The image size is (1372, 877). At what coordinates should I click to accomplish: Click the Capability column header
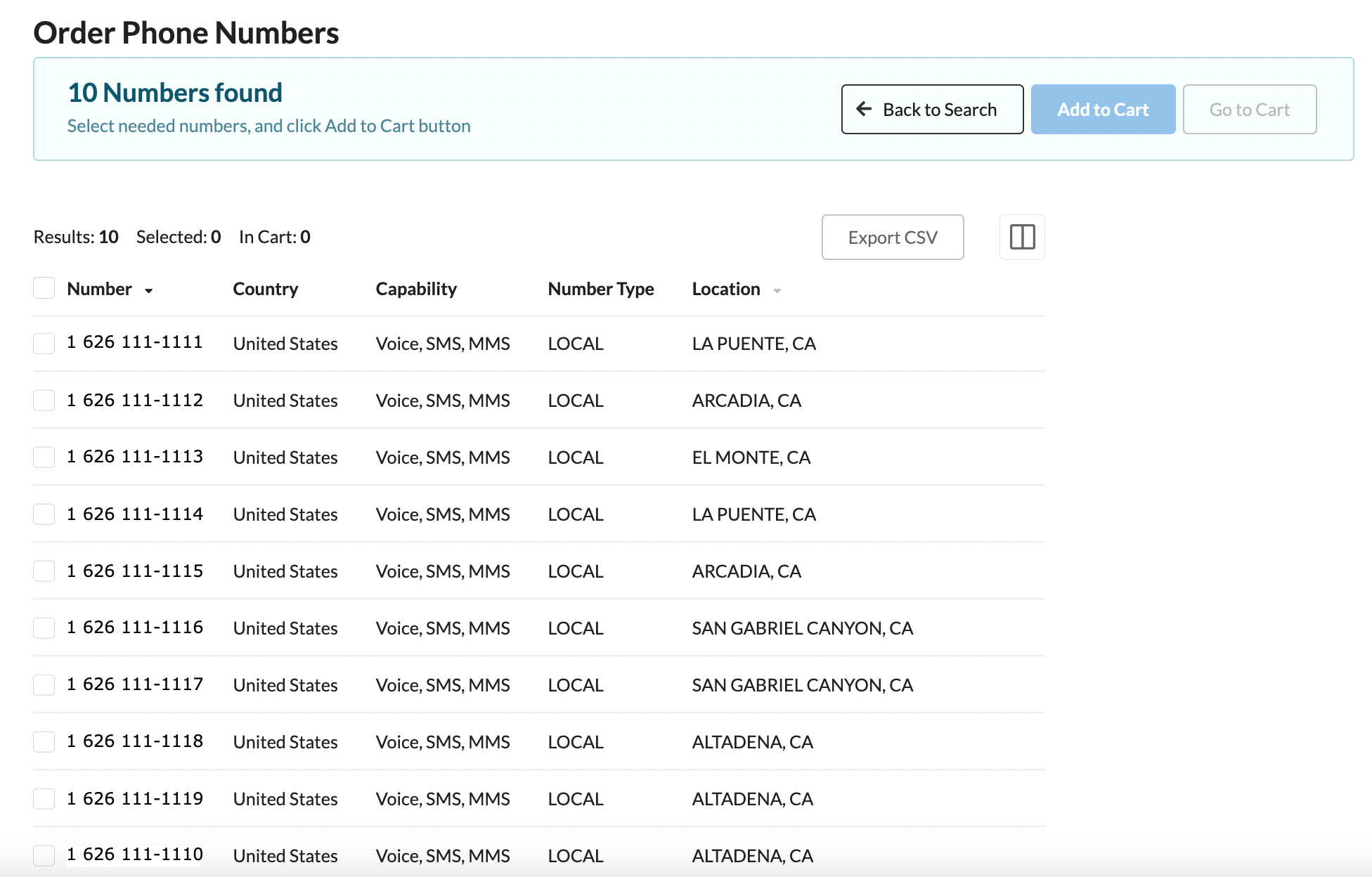pos(416,289)
